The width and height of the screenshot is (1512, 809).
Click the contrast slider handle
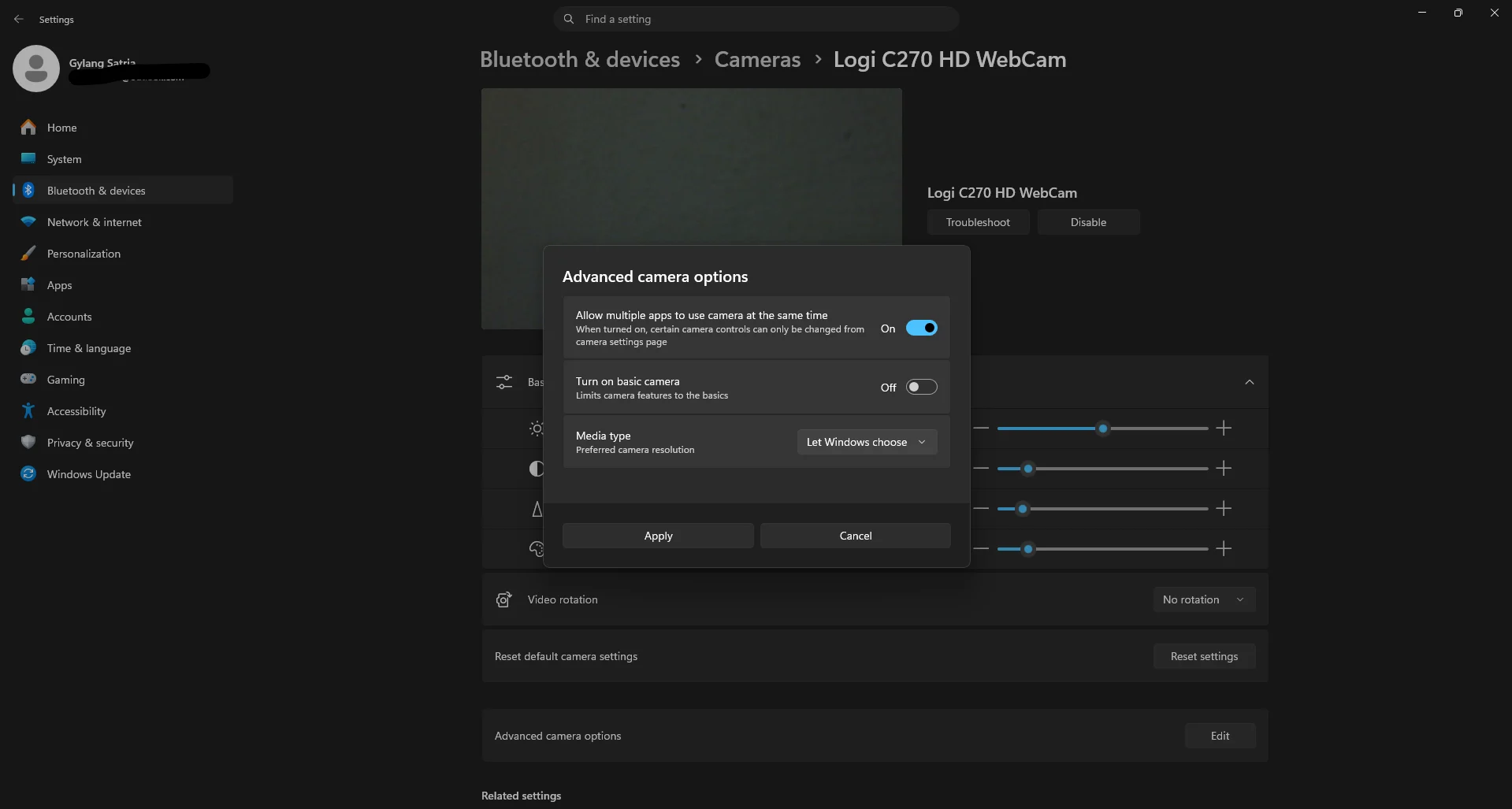(1028, 469)
